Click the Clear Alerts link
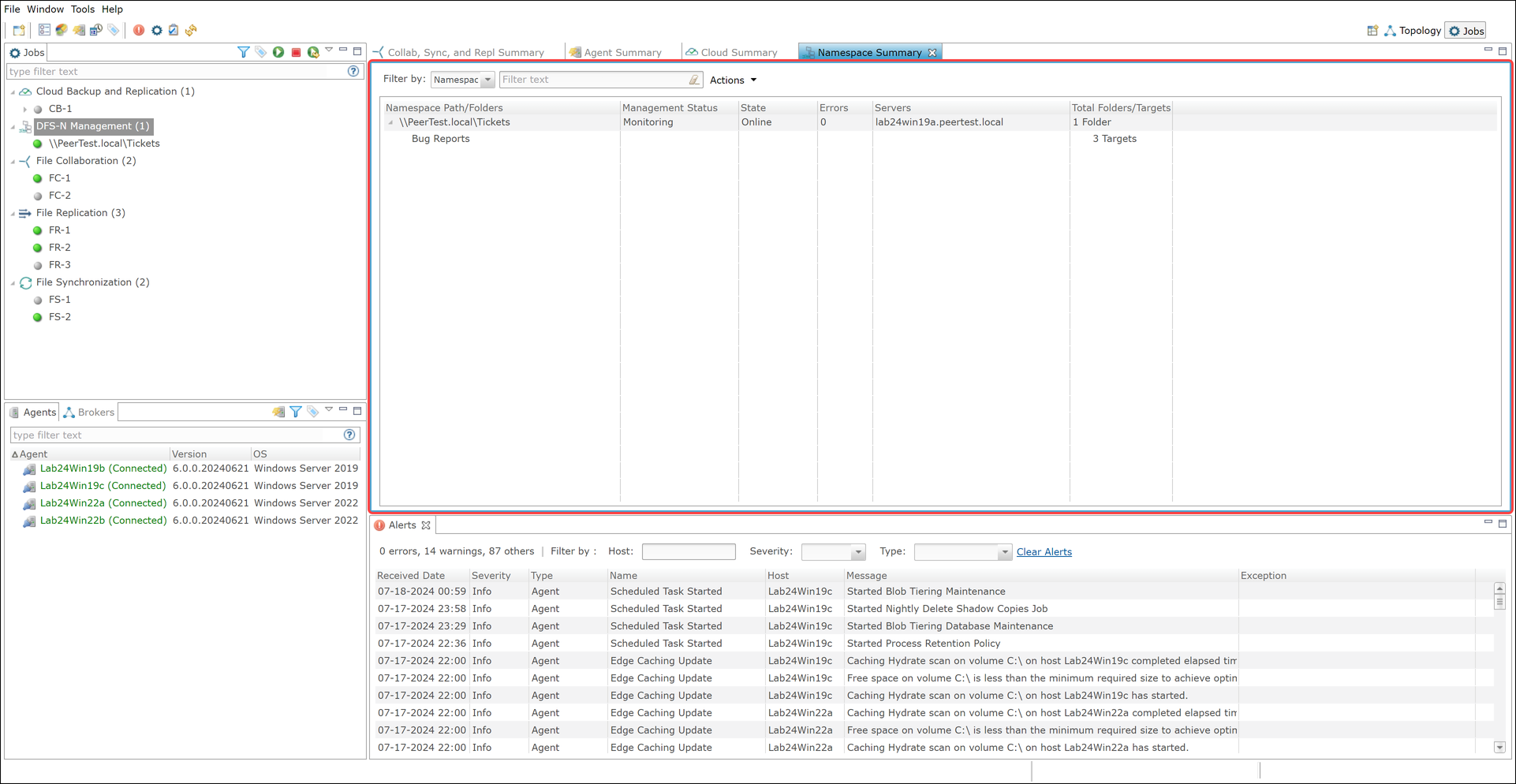The width and height of the screenshot is (1516, 784). pyautogui.click(x=1044, y=552)
